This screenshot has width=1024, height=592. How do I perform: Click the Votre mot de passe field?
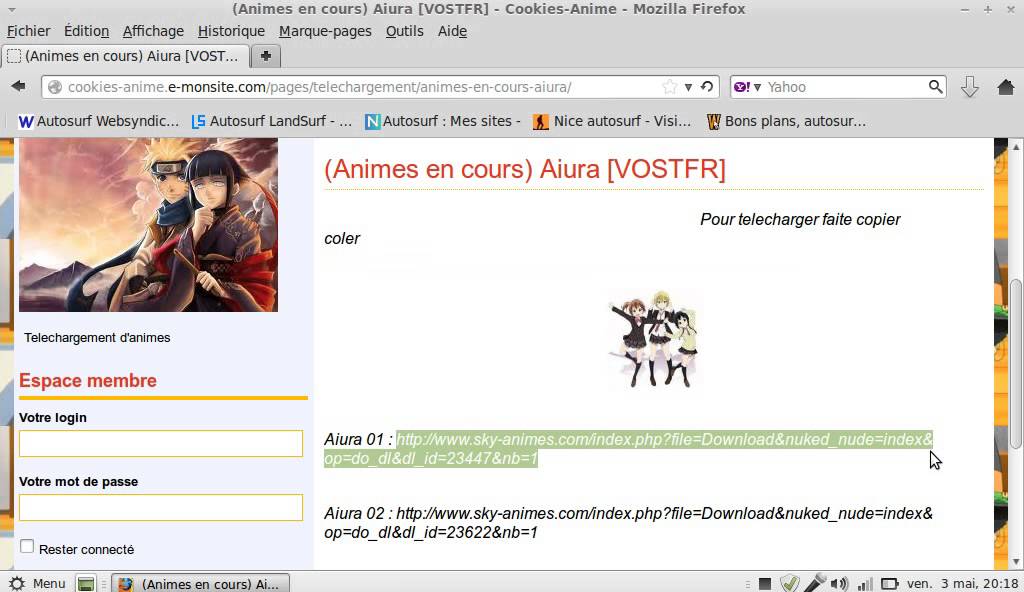[161, 508]
